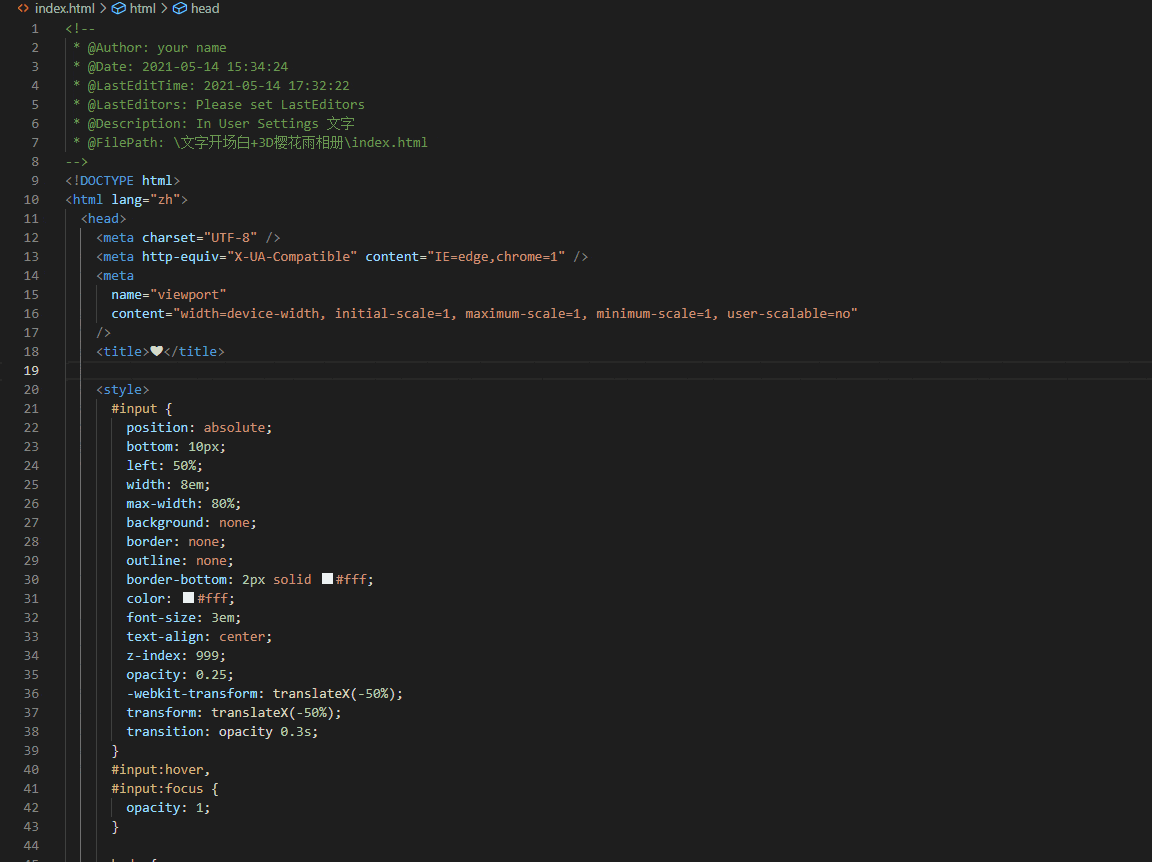Click 'opacity: 0.25;' declaration
Image resolution: width=1152 pixels, height=862 pixels.
tap(180, 675)
